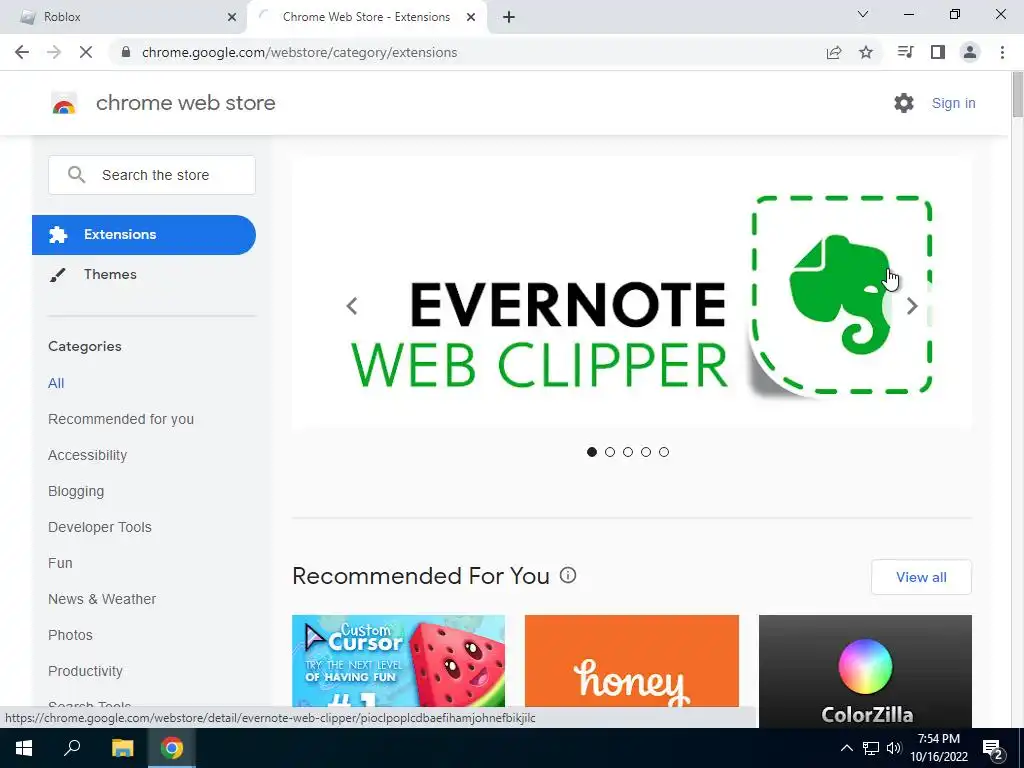
Task: Close the Chrome Web Store tab
Action: point(471,17)
